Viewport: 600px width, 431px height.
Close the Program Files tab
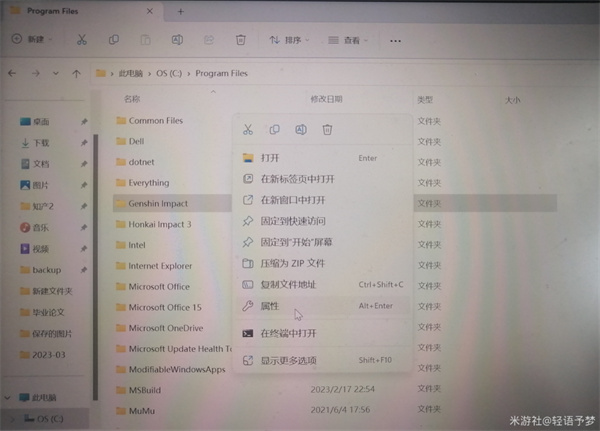[150, 11]
